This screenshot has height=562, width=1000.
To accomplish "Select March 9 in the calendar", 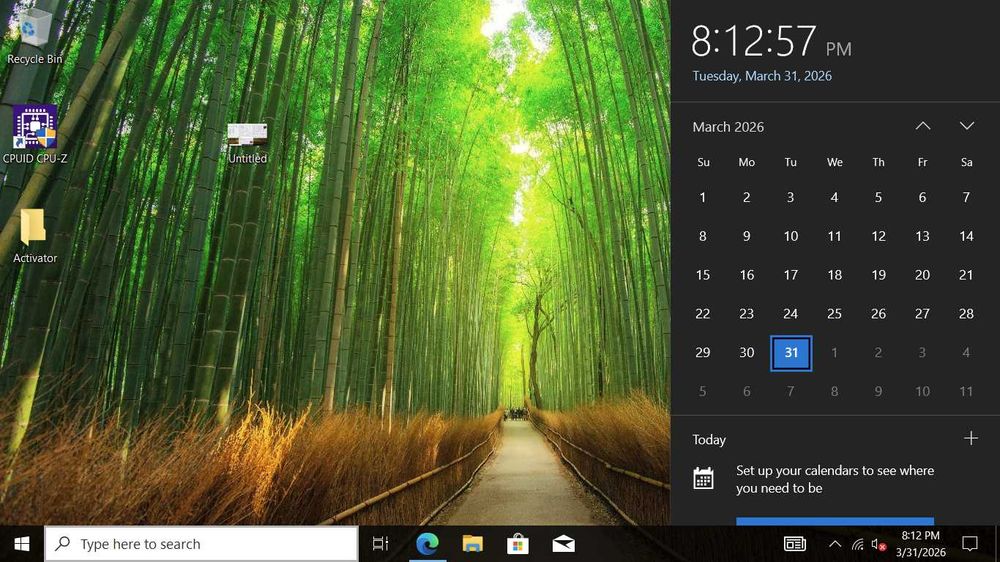I will tap(747, 237).
